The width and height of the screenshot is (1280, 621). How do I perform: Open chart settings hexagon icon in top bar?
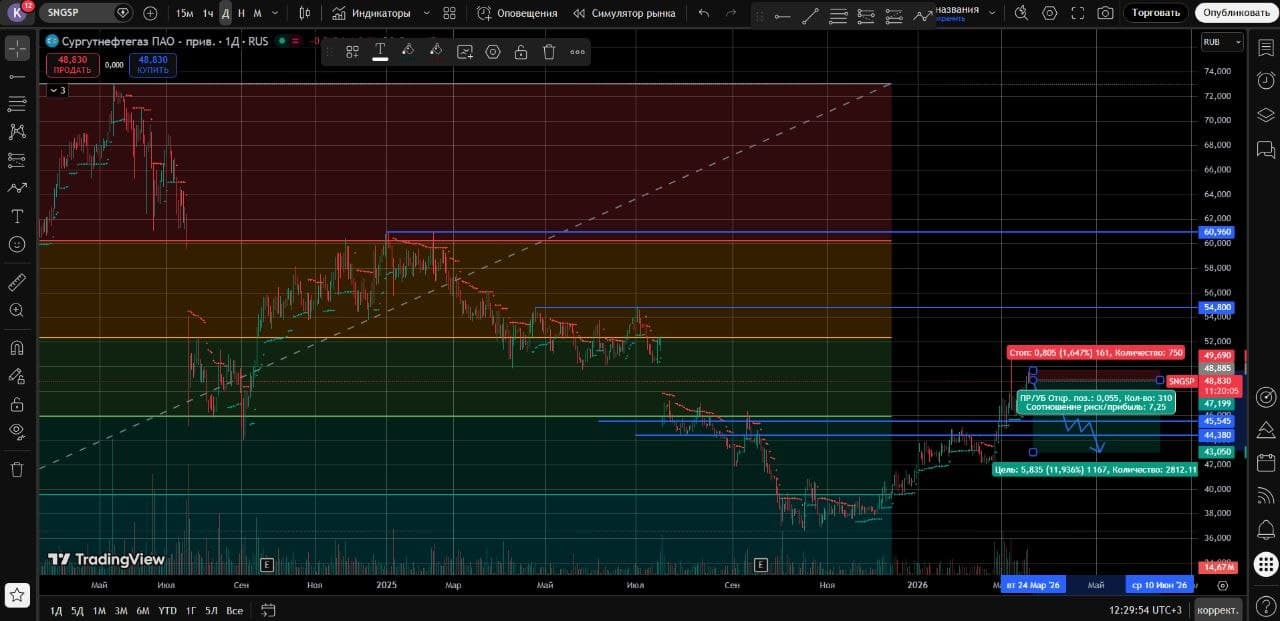coord(1049,13)
